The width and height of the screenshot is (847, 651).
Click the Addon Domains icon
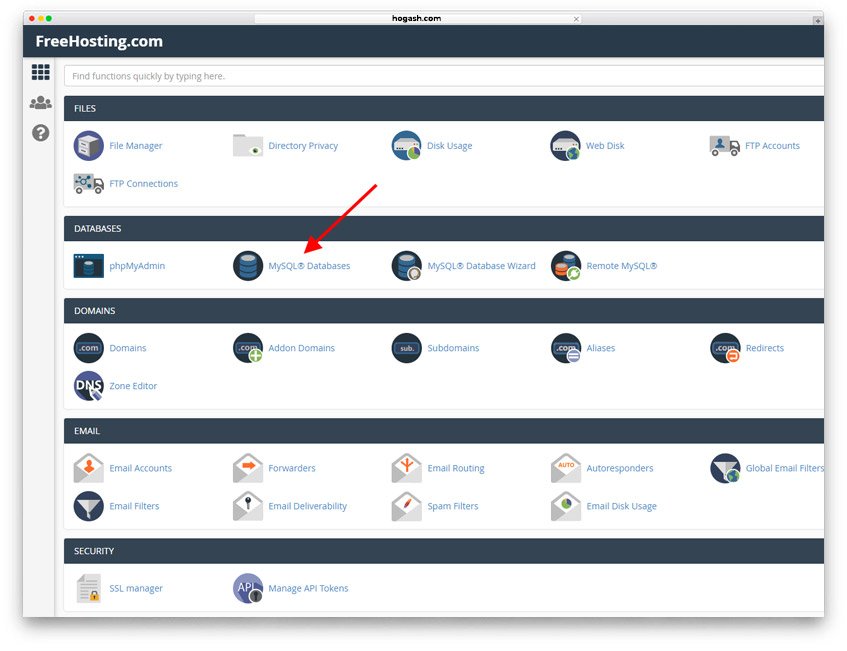click(x=248, y=348)
